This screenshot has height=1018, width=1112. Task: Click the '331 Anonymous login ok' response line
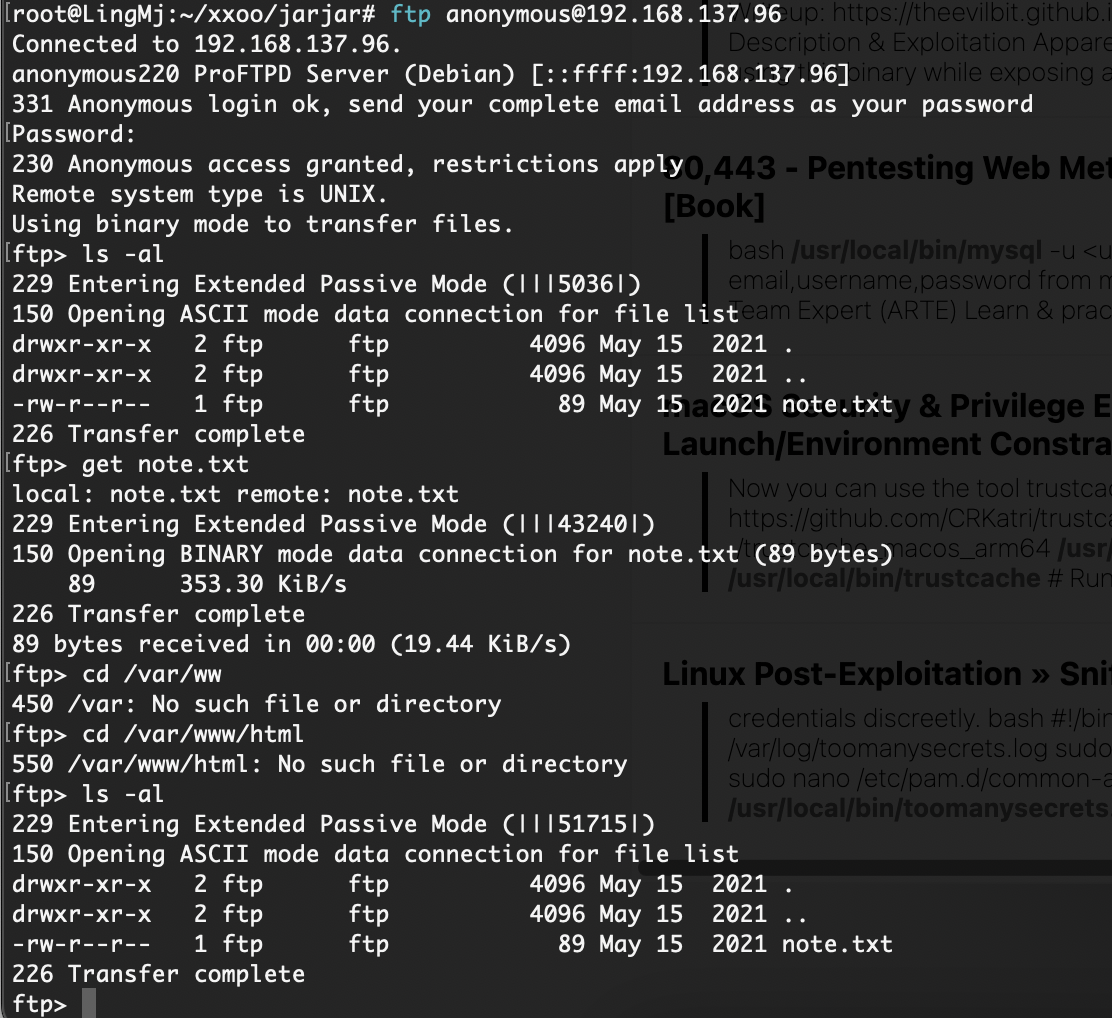[x=522, y=104]
